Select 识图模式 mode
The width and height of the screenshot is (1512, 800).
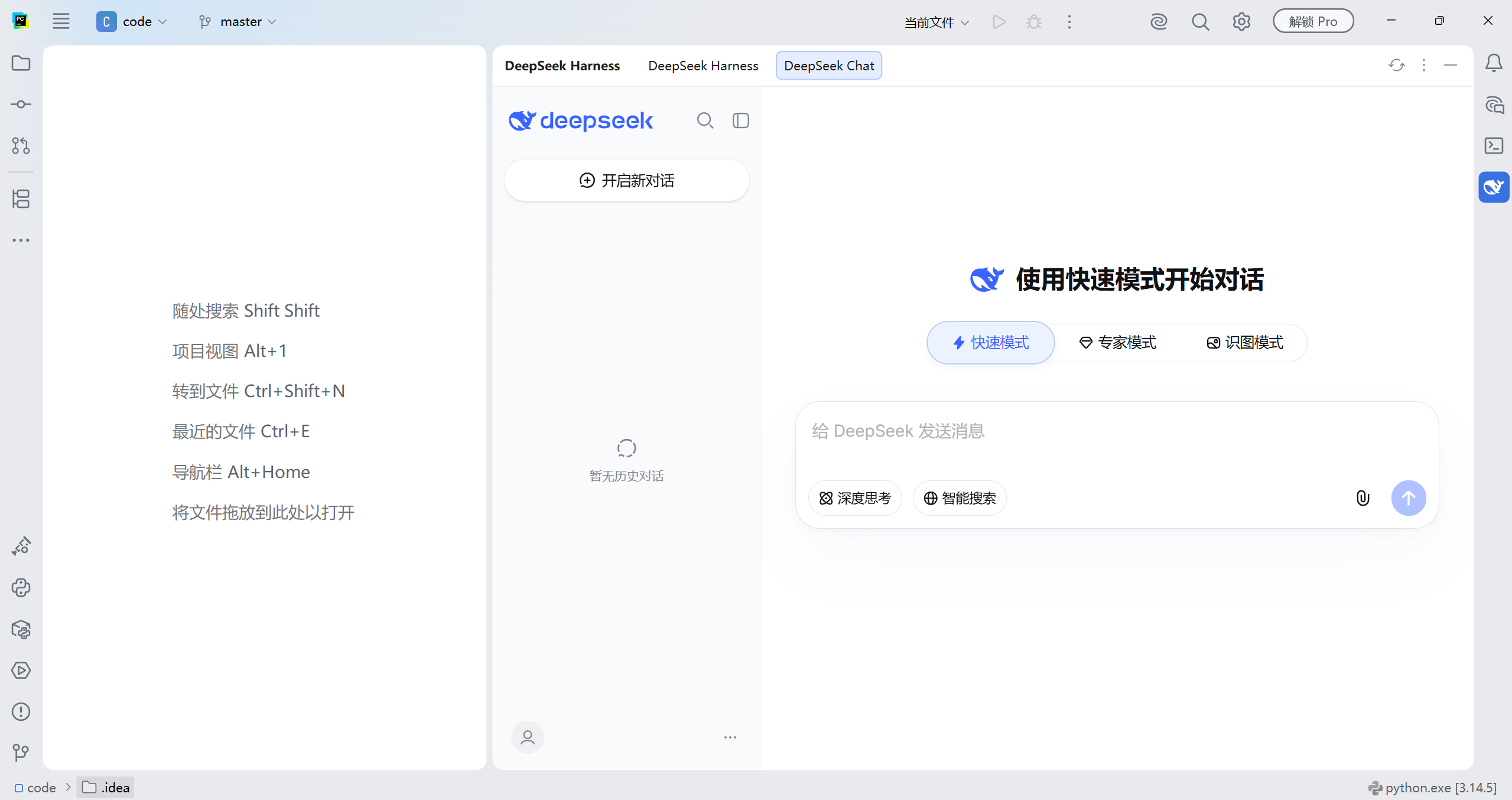click(1245, 343)
